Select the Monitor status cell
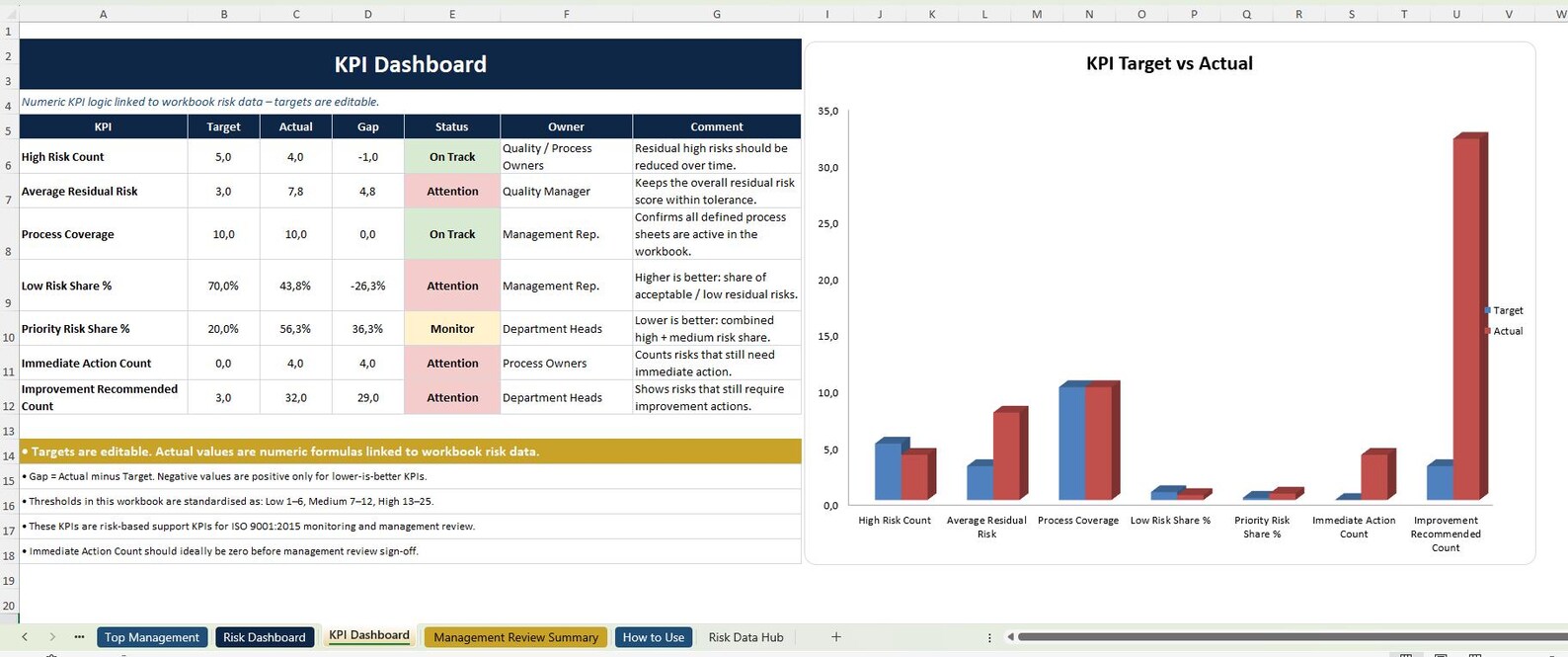Image resolution: width=1568 pixels, height=657 pixels. [x=452, y=328]
